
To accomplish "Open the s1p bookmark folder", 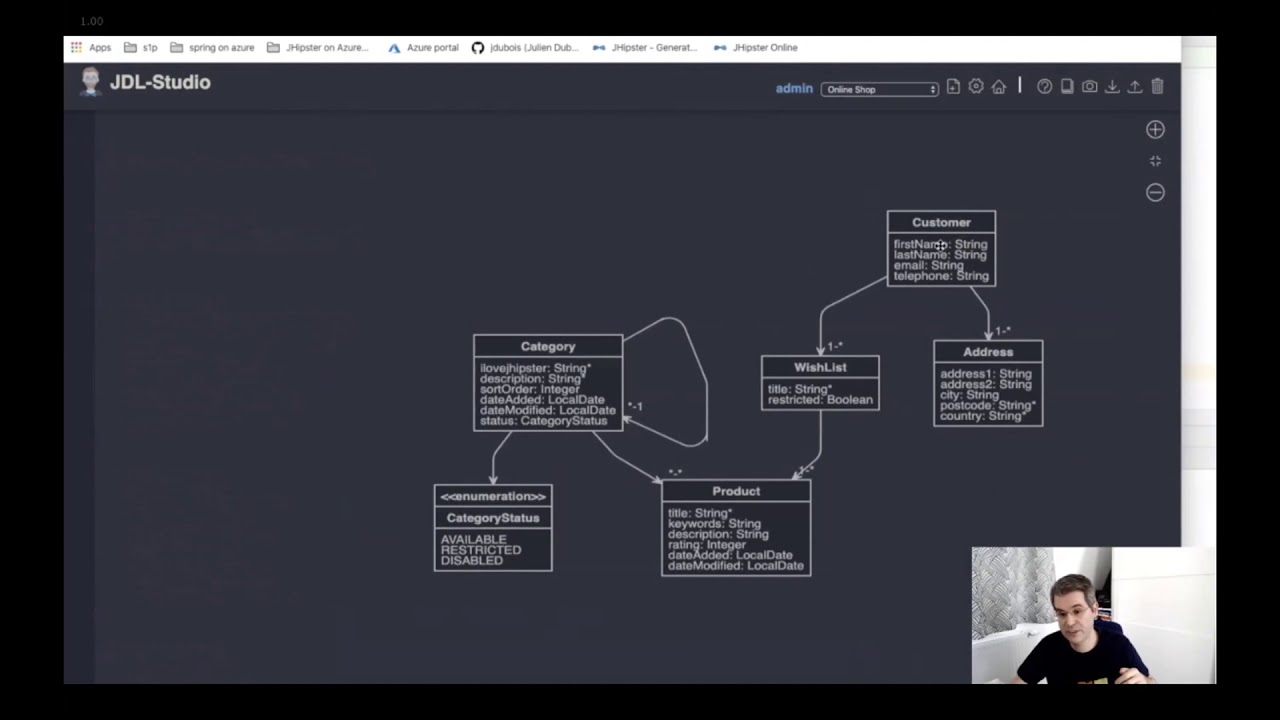I will 140,47.
